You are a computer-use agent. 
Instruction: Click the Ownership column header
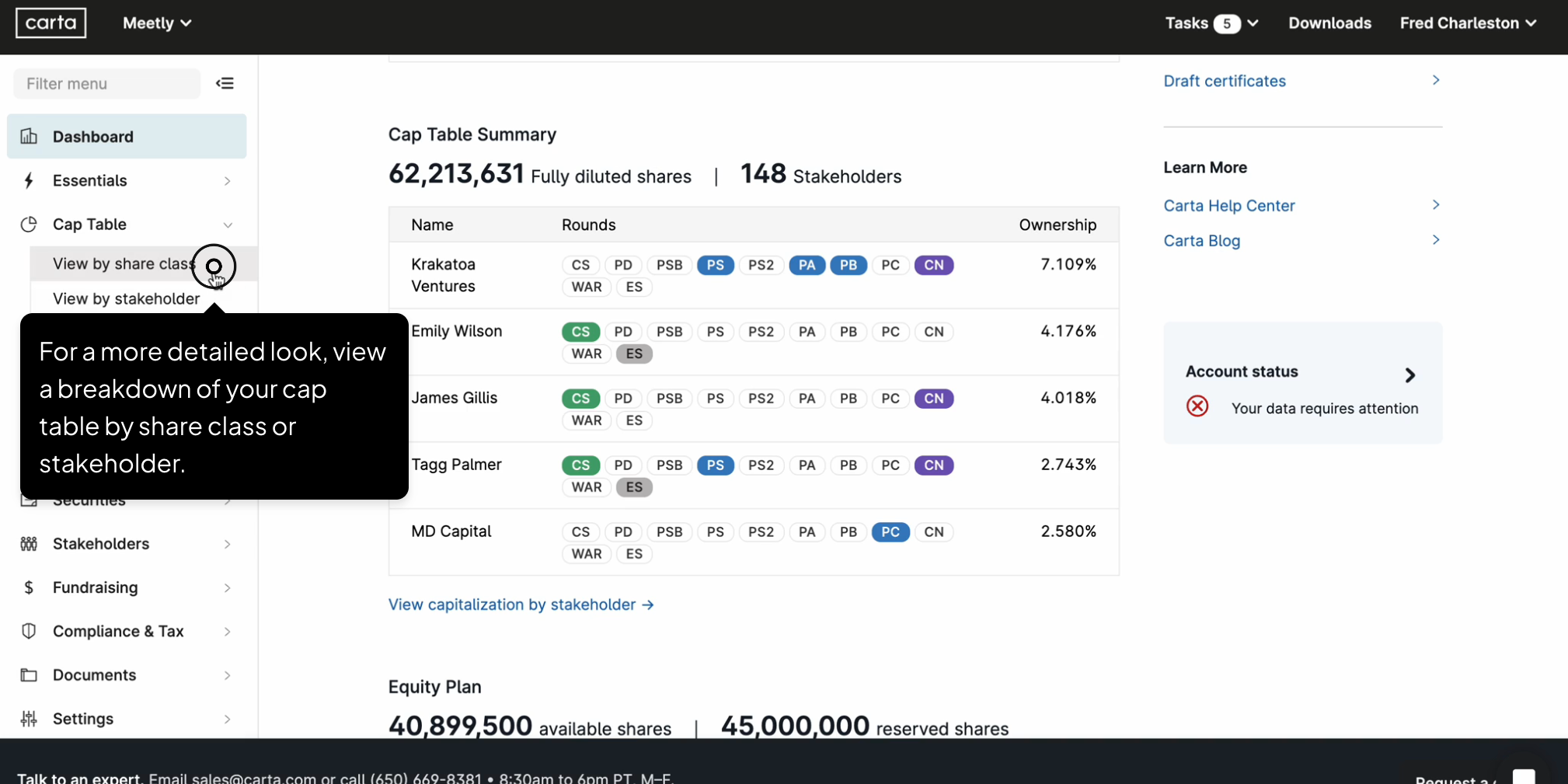click(1058, 225)
